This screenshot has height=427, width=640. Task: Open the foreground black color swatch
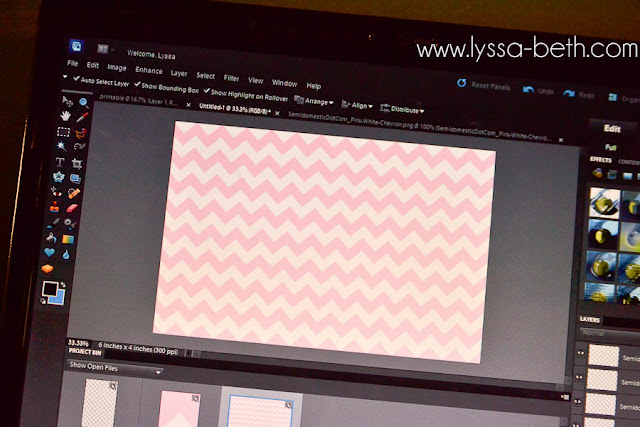[x=50, y=289]
